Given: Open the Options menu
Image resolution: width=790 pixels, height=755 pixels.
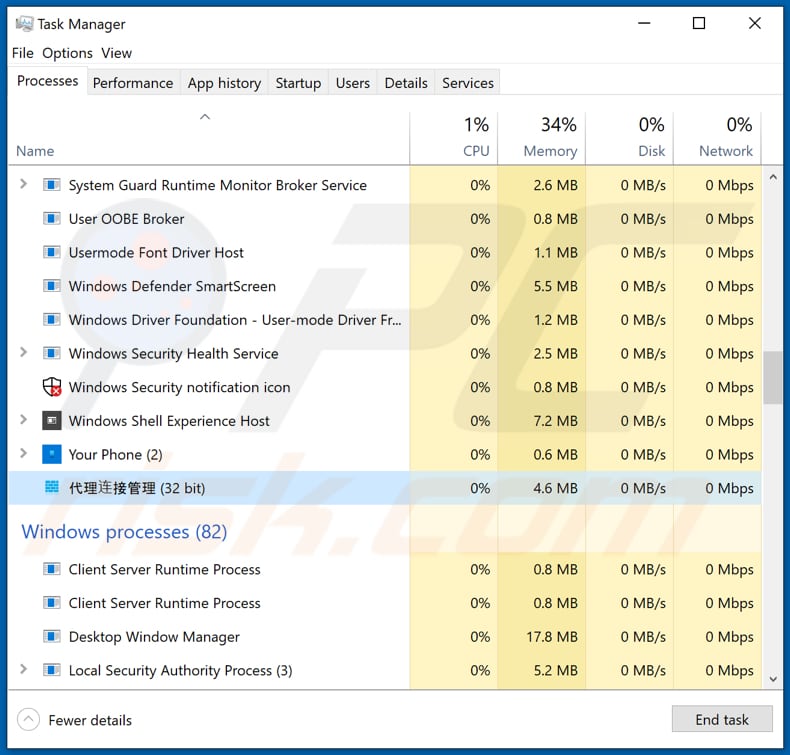Looking at the screenshot, I should coord(68,53).
